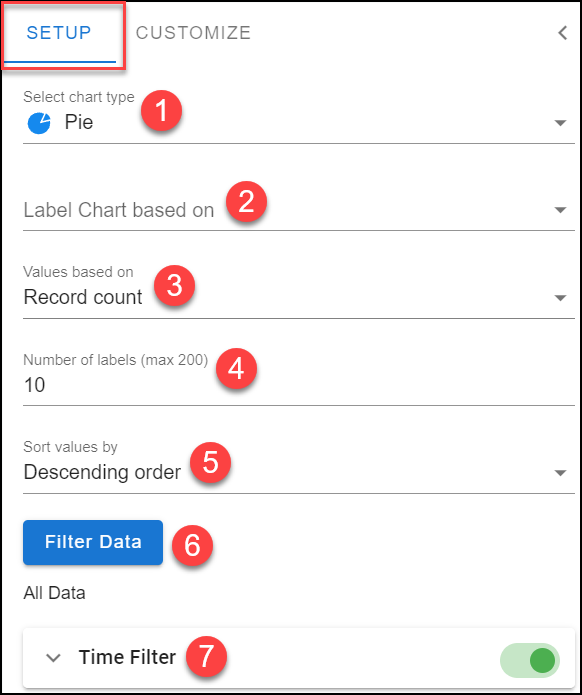Open the Sort values by dropdown arrow
The width and height of the screenshot is (582, 695).
560,473
